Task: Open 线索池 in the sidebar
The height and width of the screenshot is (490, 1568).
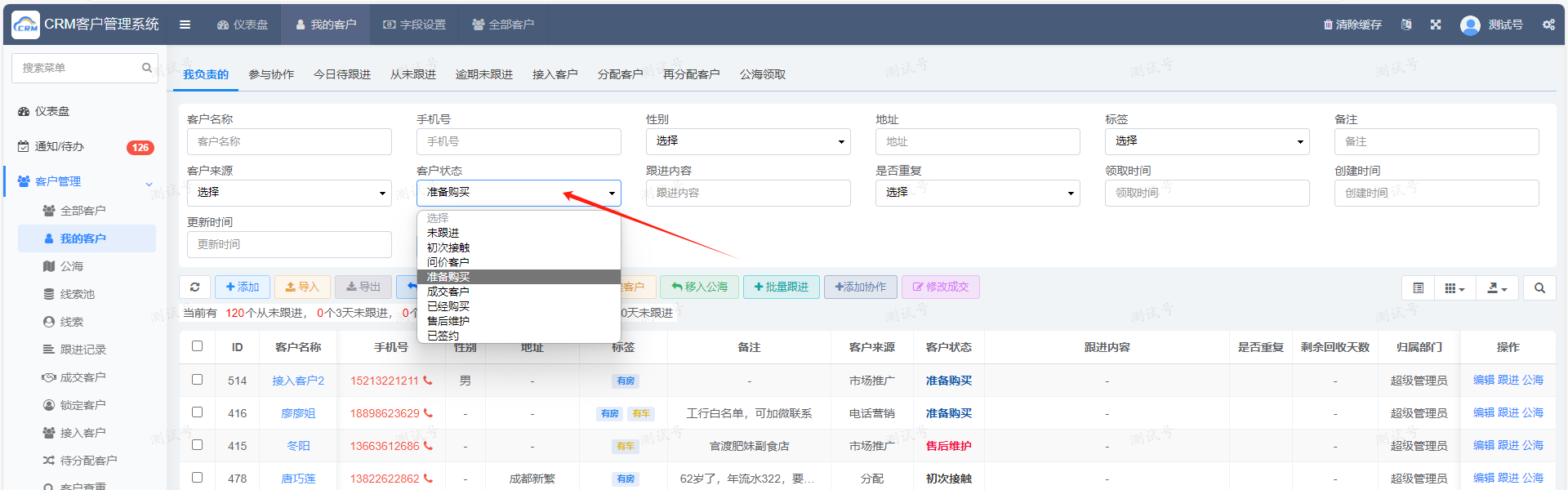Action: [77, 294]
